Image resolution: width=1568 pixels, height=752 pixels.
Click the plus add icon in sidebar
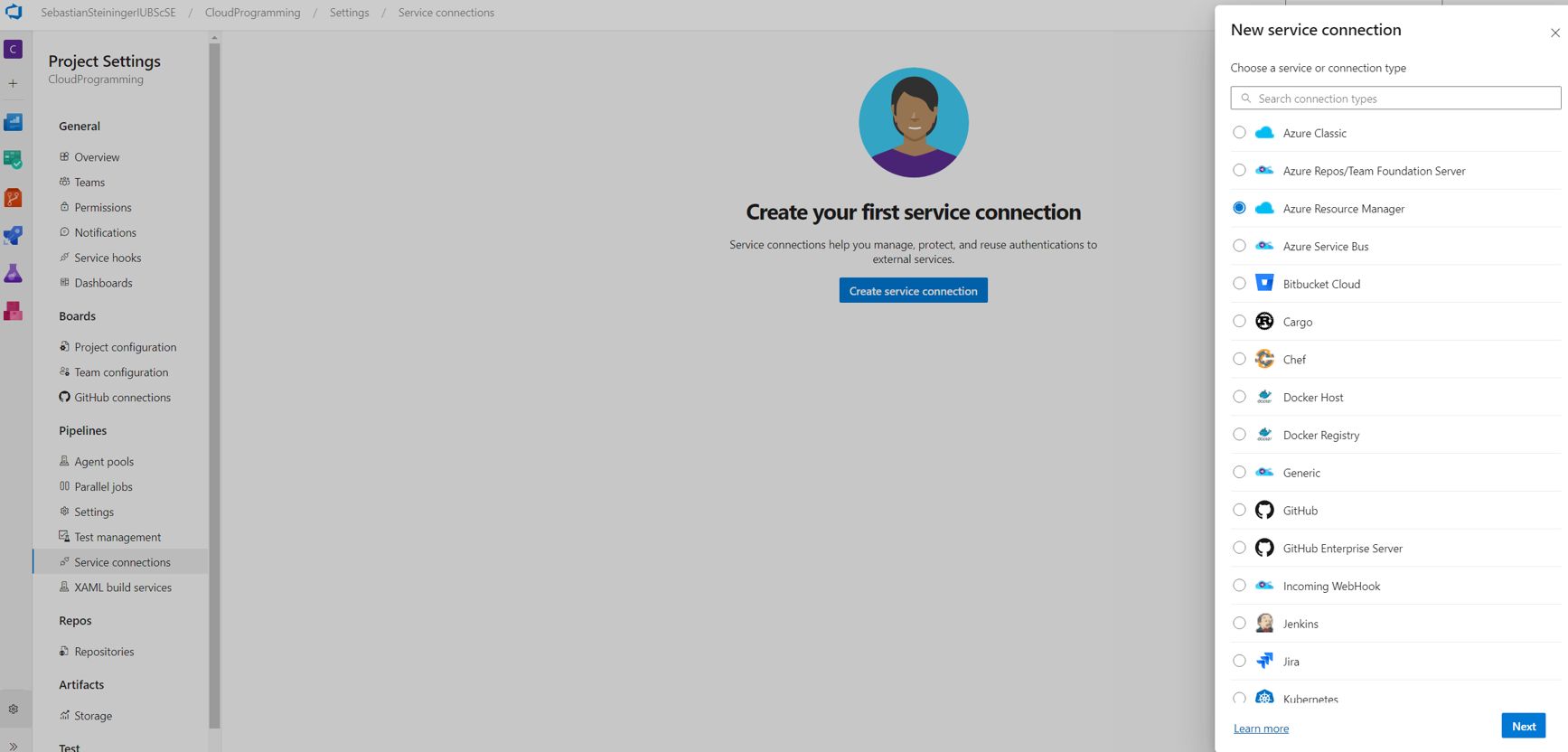[x=14, y=83]
